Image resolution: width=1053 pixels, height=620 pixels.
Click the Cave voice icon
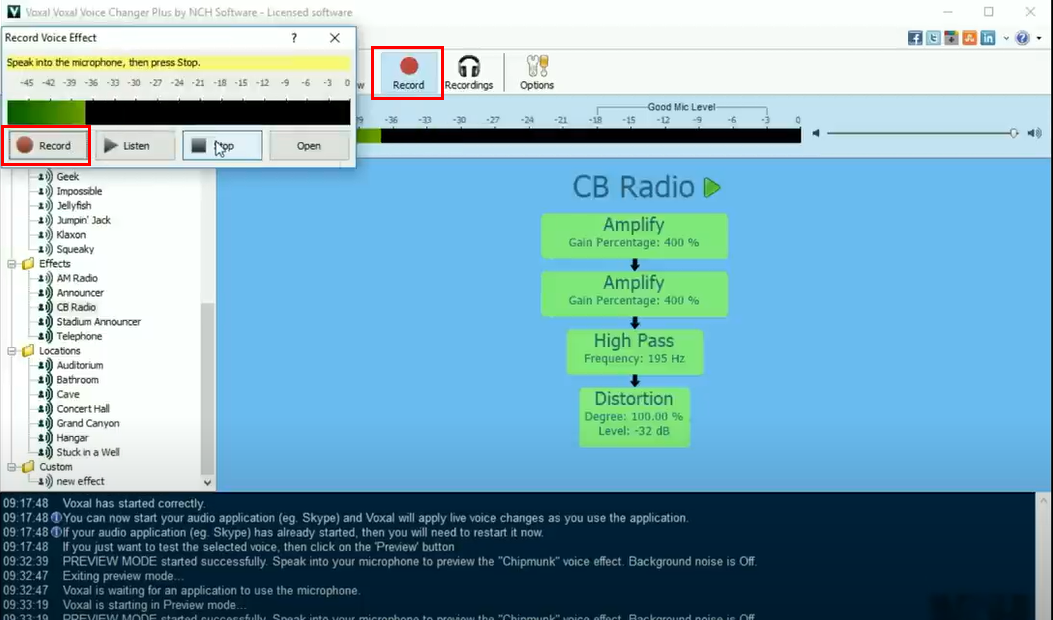45,394
